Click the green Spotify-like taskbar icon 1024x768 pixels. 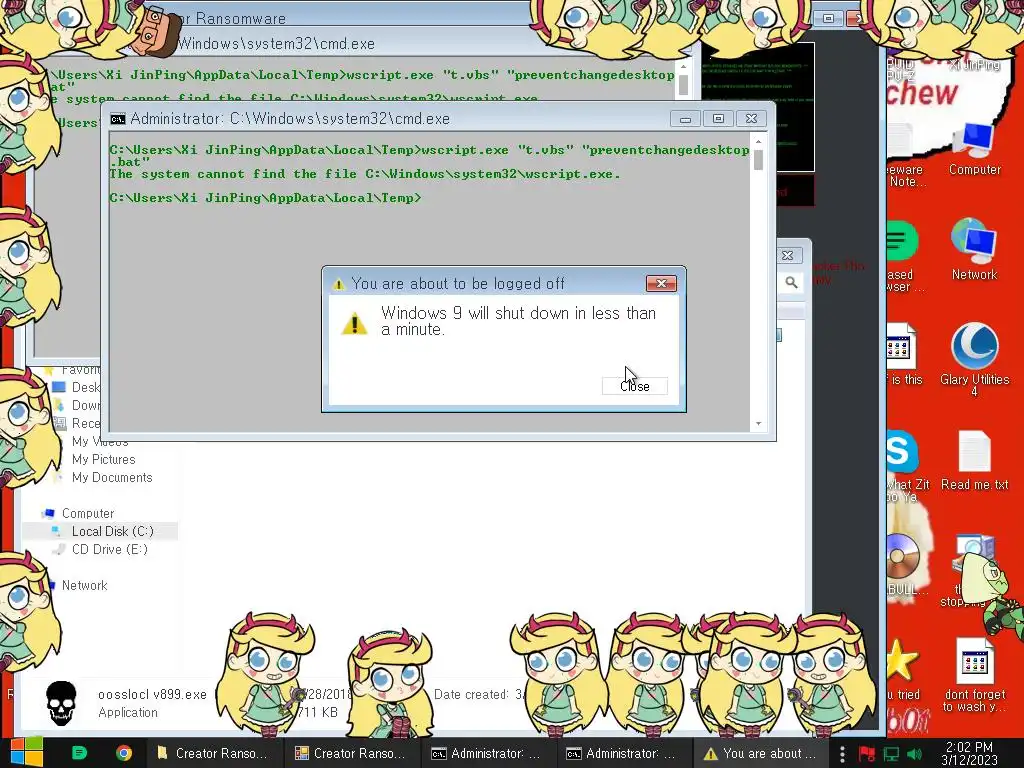click(x=79, y=753)
